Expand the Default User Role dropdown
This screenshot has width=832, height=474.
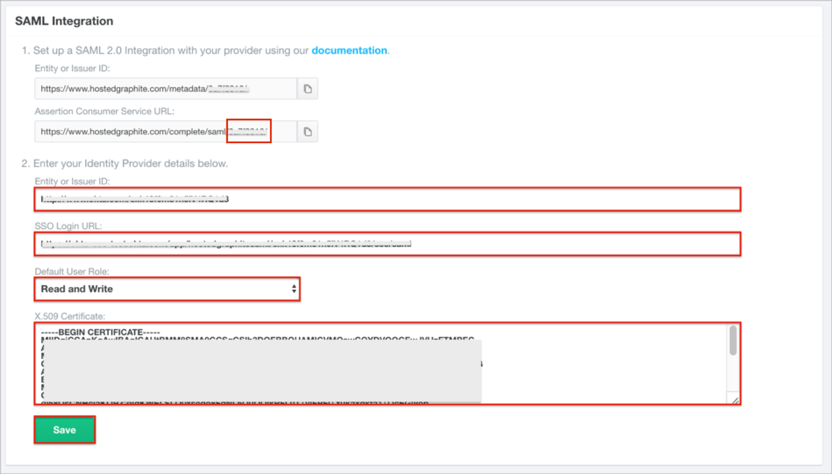[168, 289]
